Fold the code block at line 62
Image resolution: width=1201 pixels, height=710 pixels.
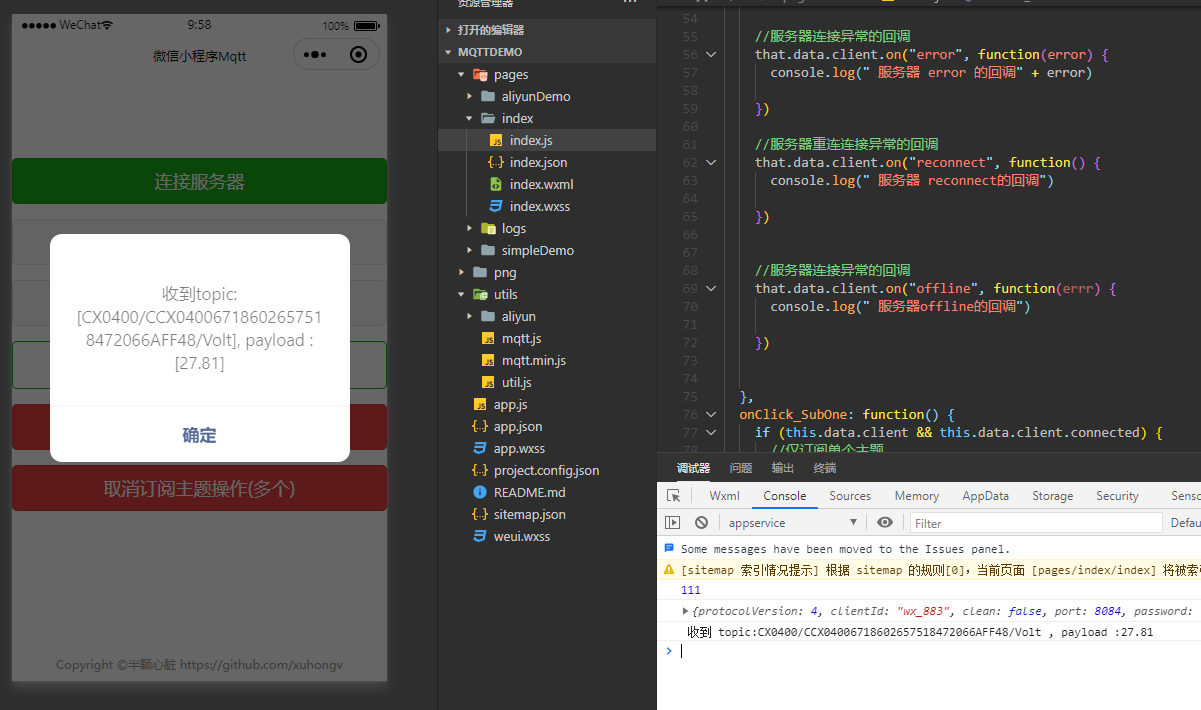(711, 163)
